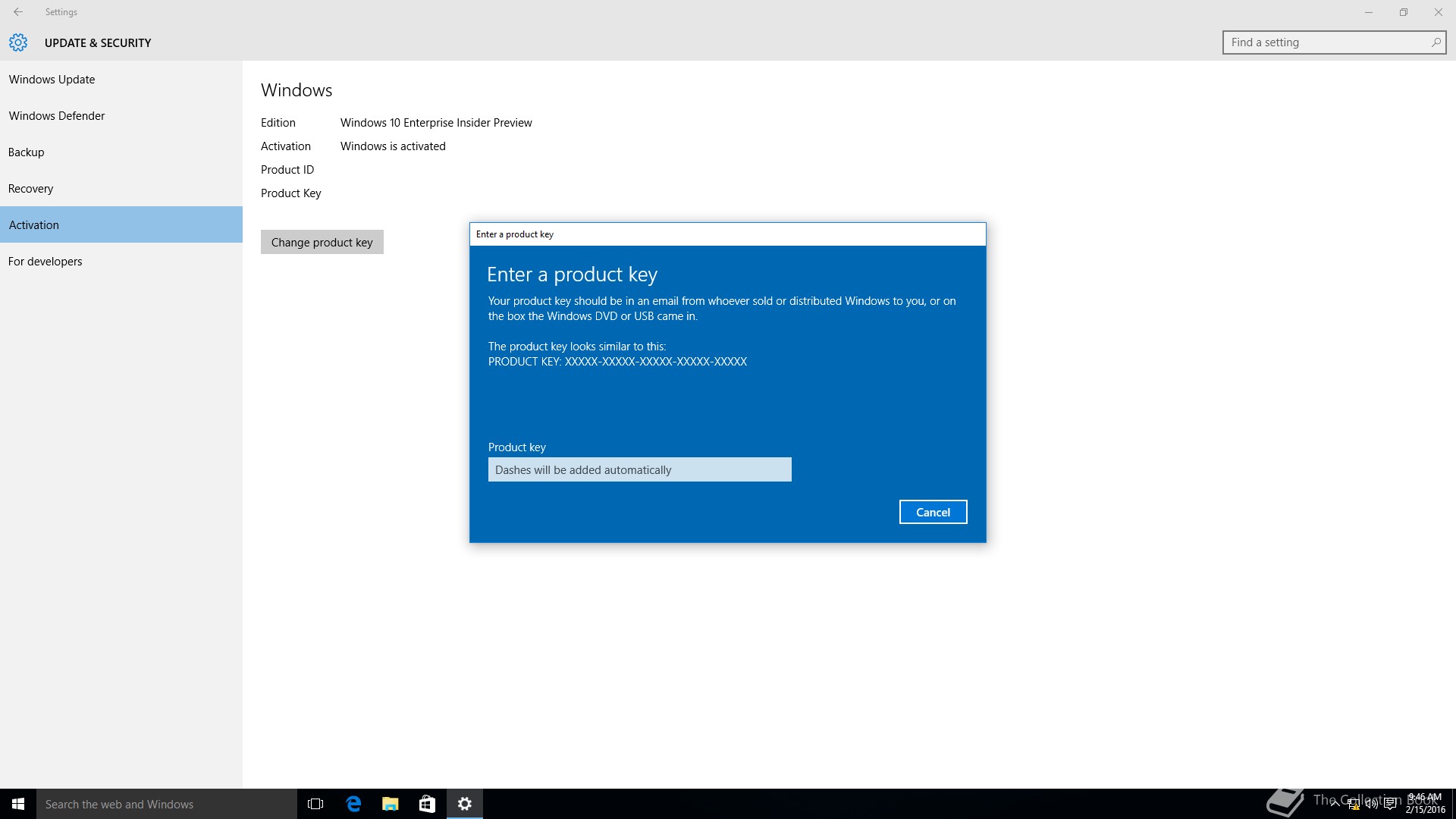Viewport: 1456px width, 819px height.
Task: Restore down the Settings window
Action: 1404,12
